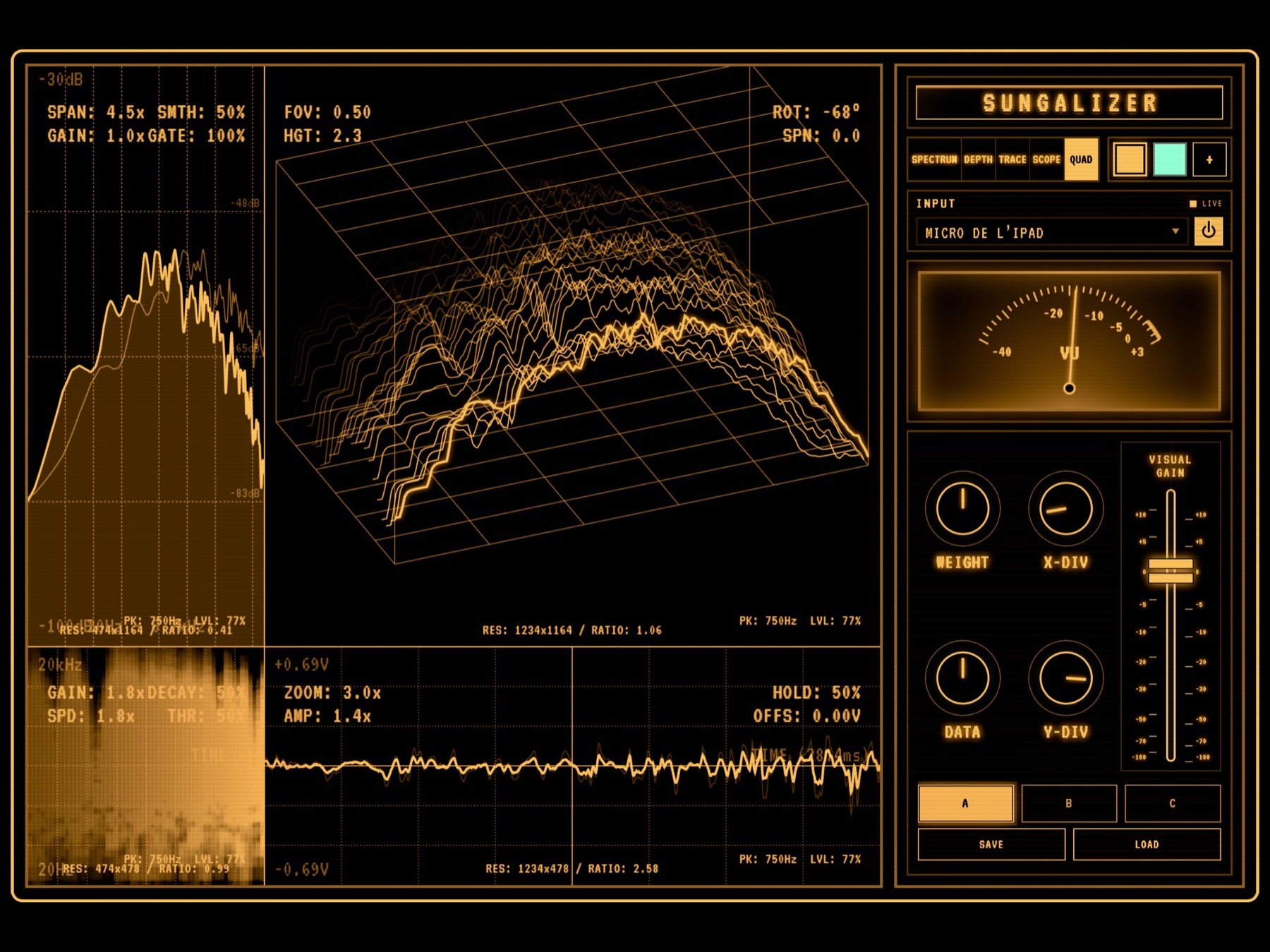Toggle the LIVE indicator

(1206, 203)
